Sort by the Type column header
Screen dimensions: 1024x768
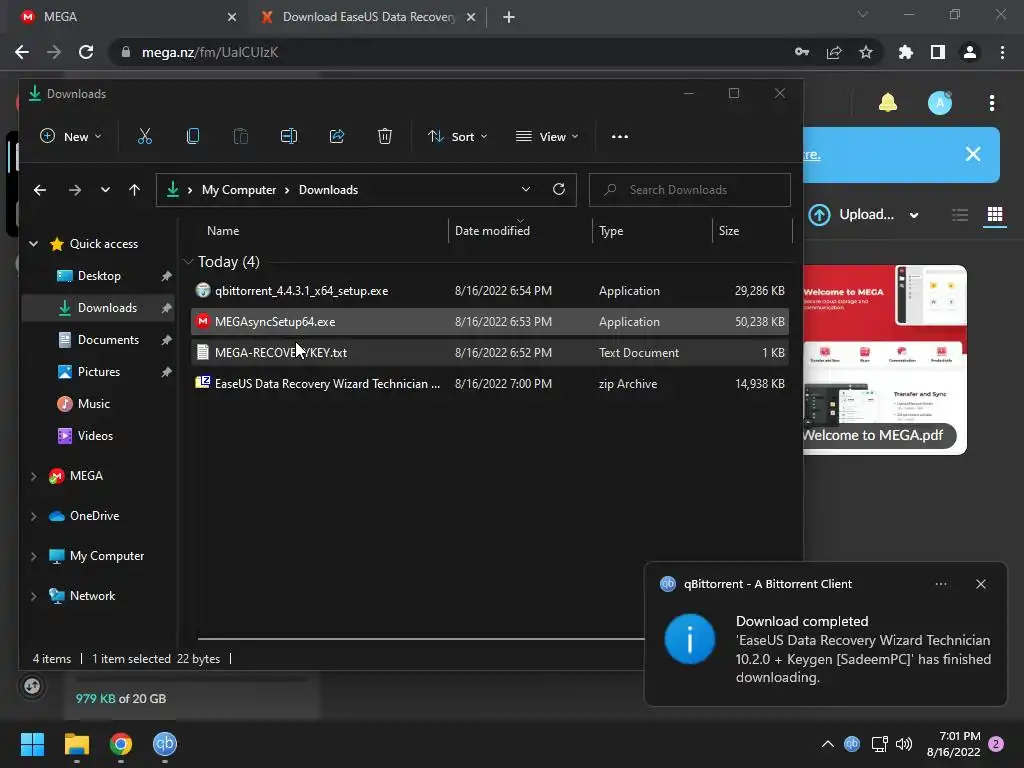(611, 231)
